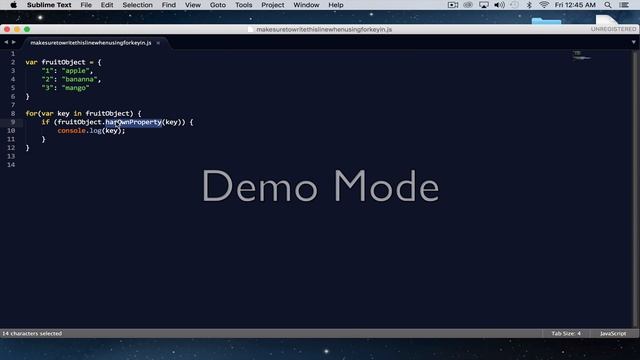Open the volume control icon
The height and width of the screenshot is (360, 640).
click(499, 5)
